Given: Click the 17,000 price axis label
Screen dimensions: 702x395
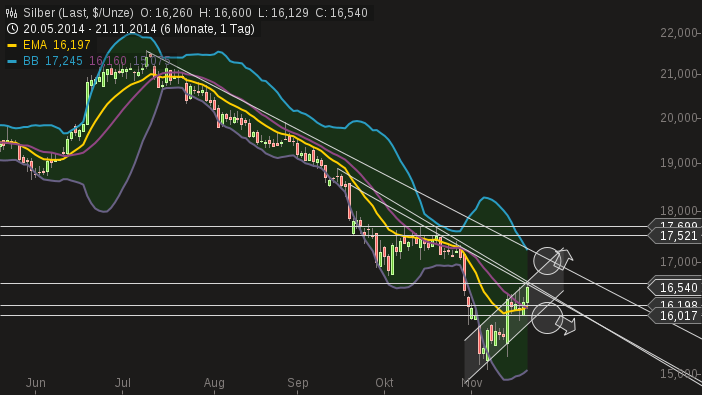Looking at the screenshot, I should tap(679, 262).
